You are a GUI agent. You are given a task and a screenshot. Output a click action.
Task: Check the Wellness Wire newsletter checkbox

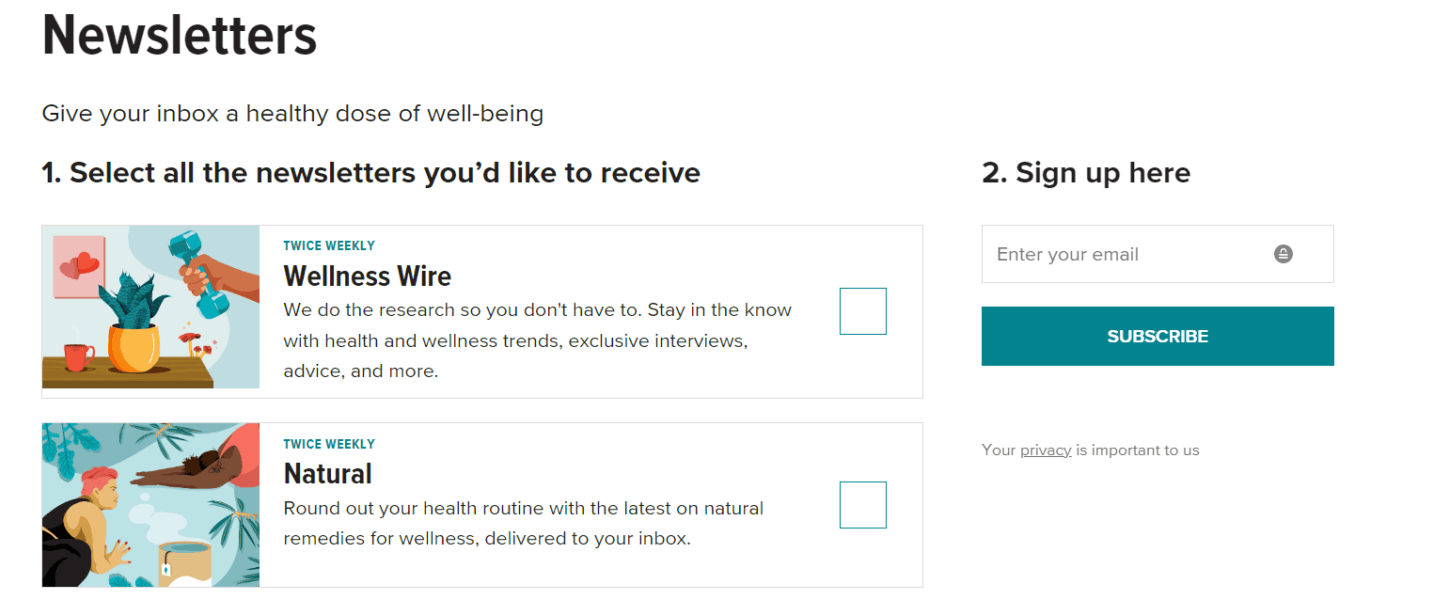point(863,311)
